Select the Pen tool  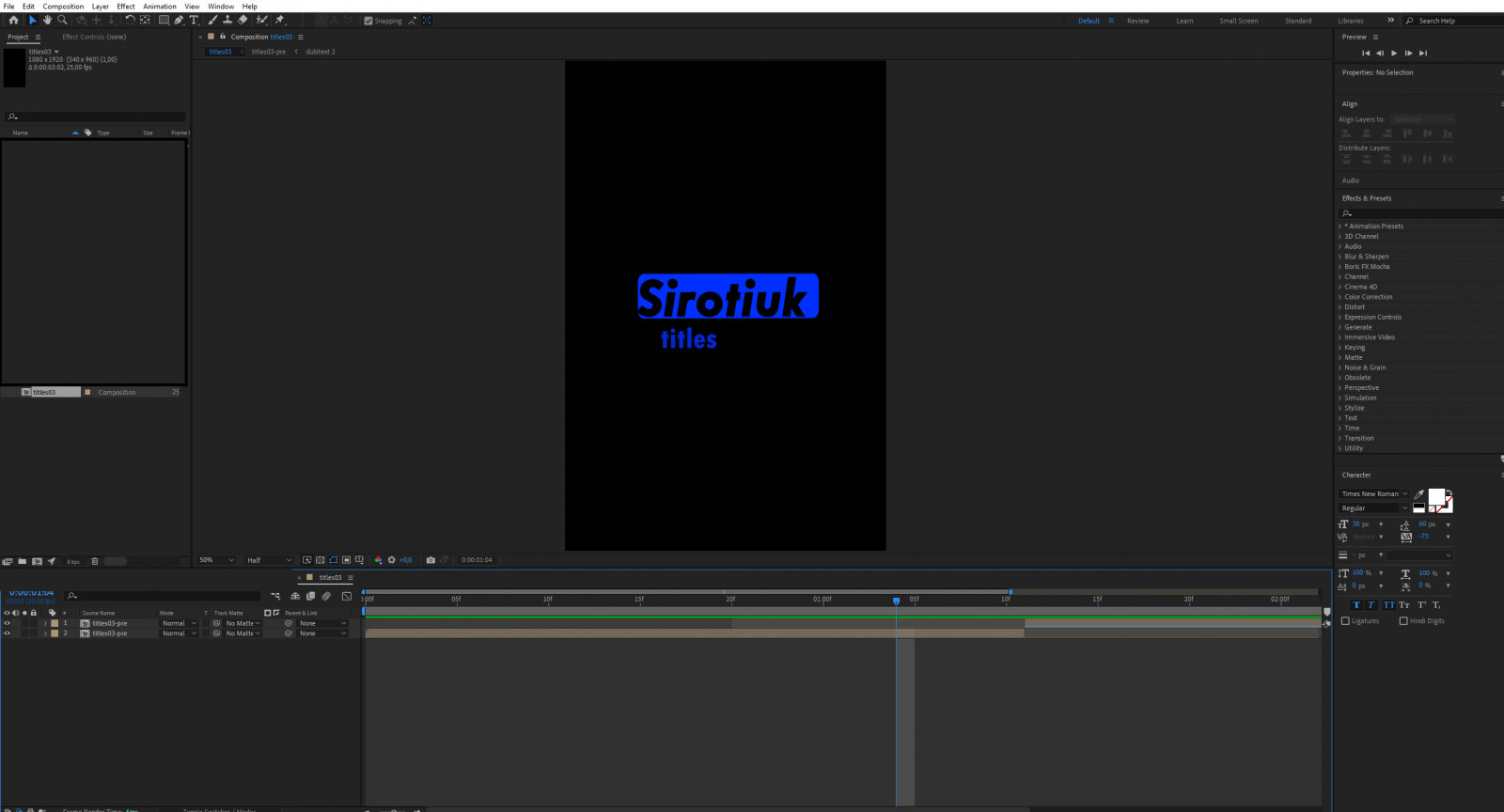[179, 20]
